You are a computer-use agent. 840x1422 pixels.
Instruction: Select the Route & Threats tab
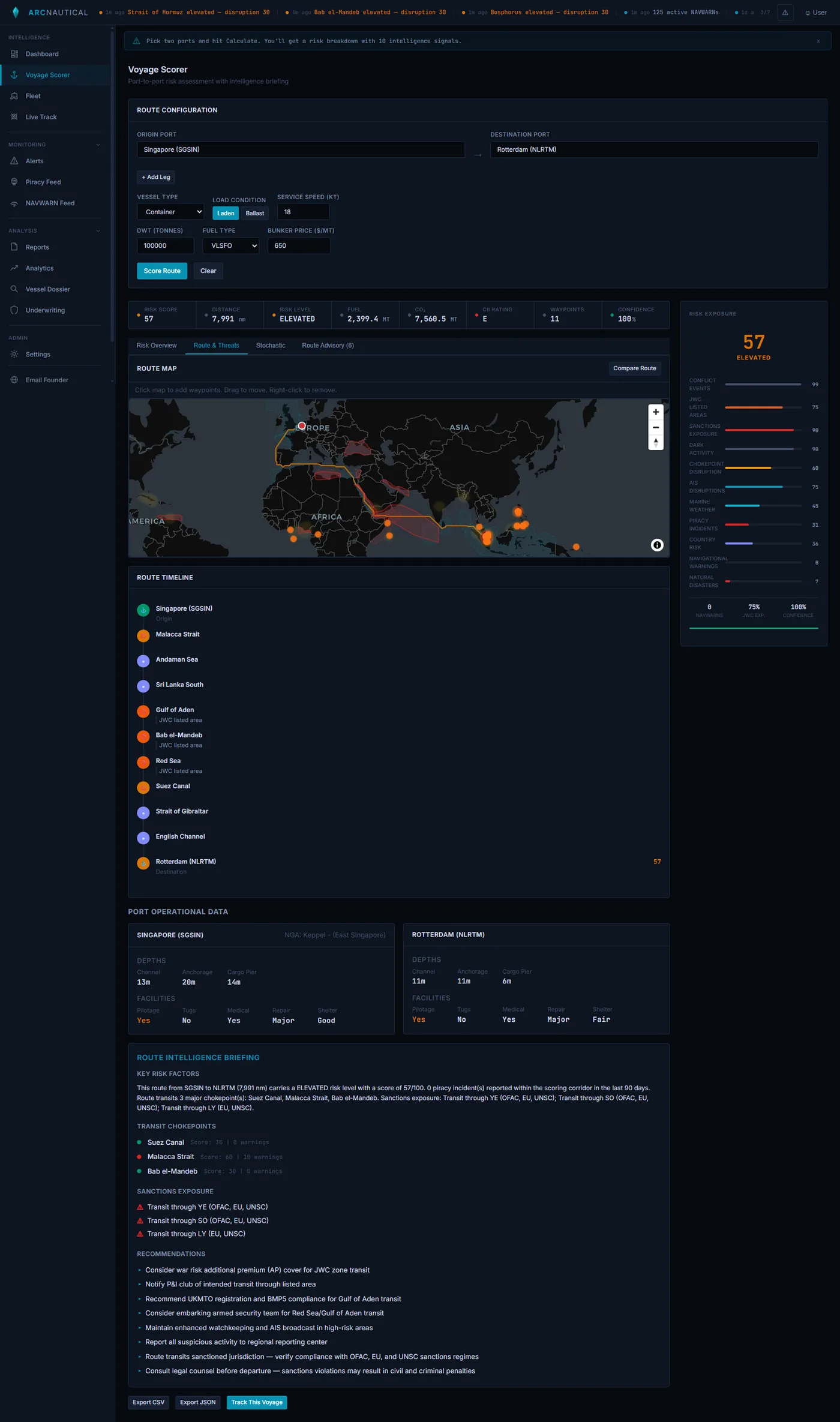pyautogui.click(x=216, y=346)
